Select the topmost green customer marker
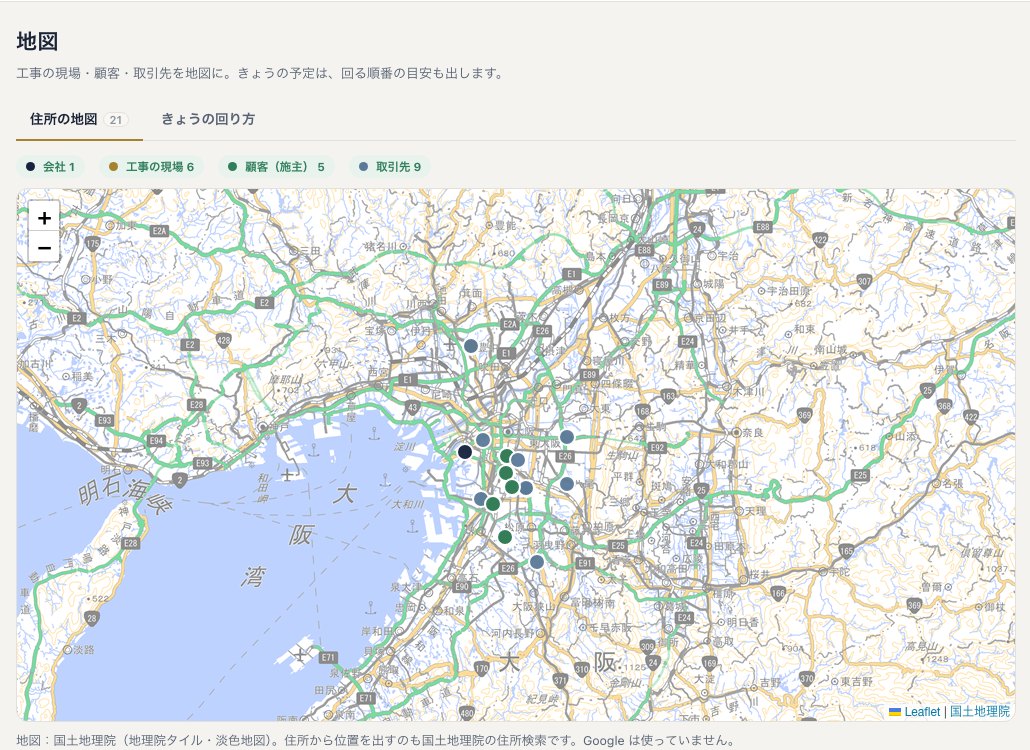The width and height of the screenshot is (1030, 750). point(506,456)
